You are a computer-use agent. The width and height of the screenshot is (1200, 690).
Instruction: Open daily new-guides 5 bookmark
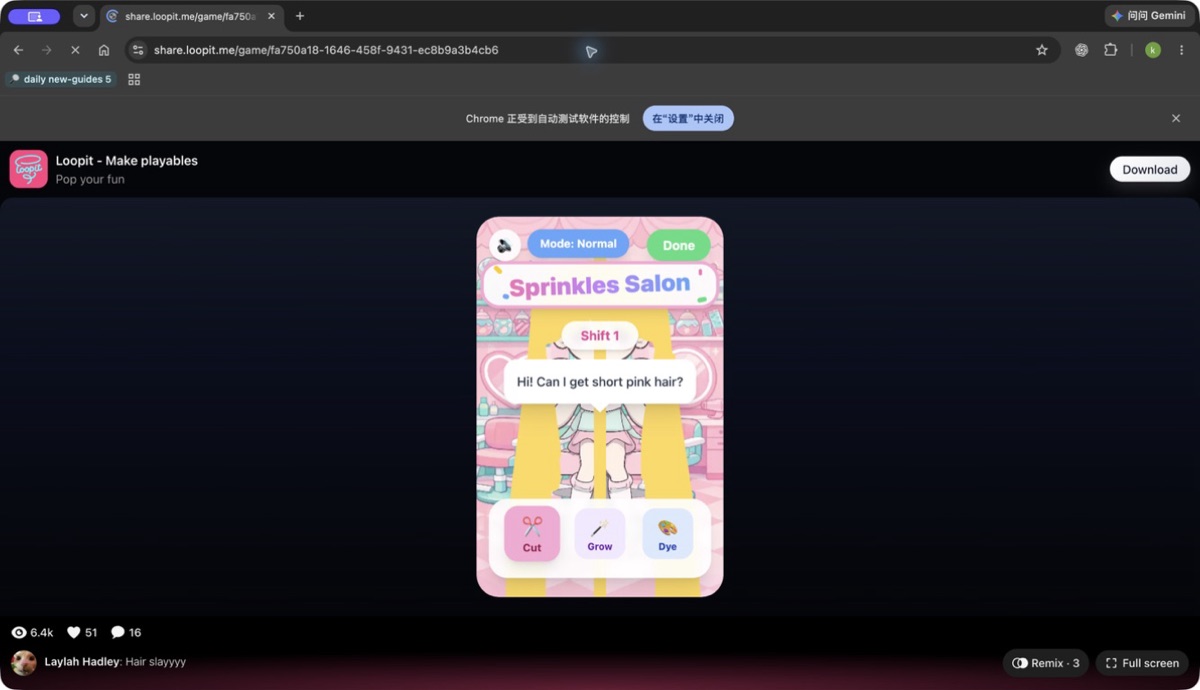[x=61, y=79]
